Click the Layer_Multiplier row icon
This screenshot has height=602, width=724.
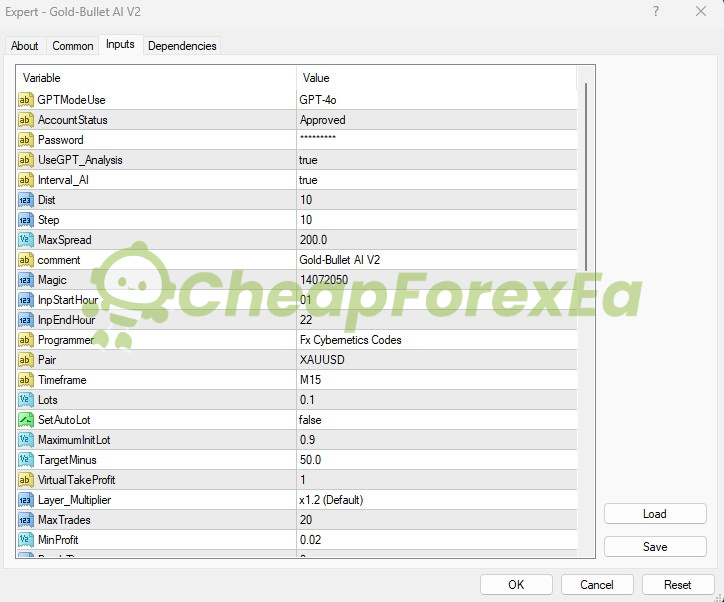coord(25,500)
